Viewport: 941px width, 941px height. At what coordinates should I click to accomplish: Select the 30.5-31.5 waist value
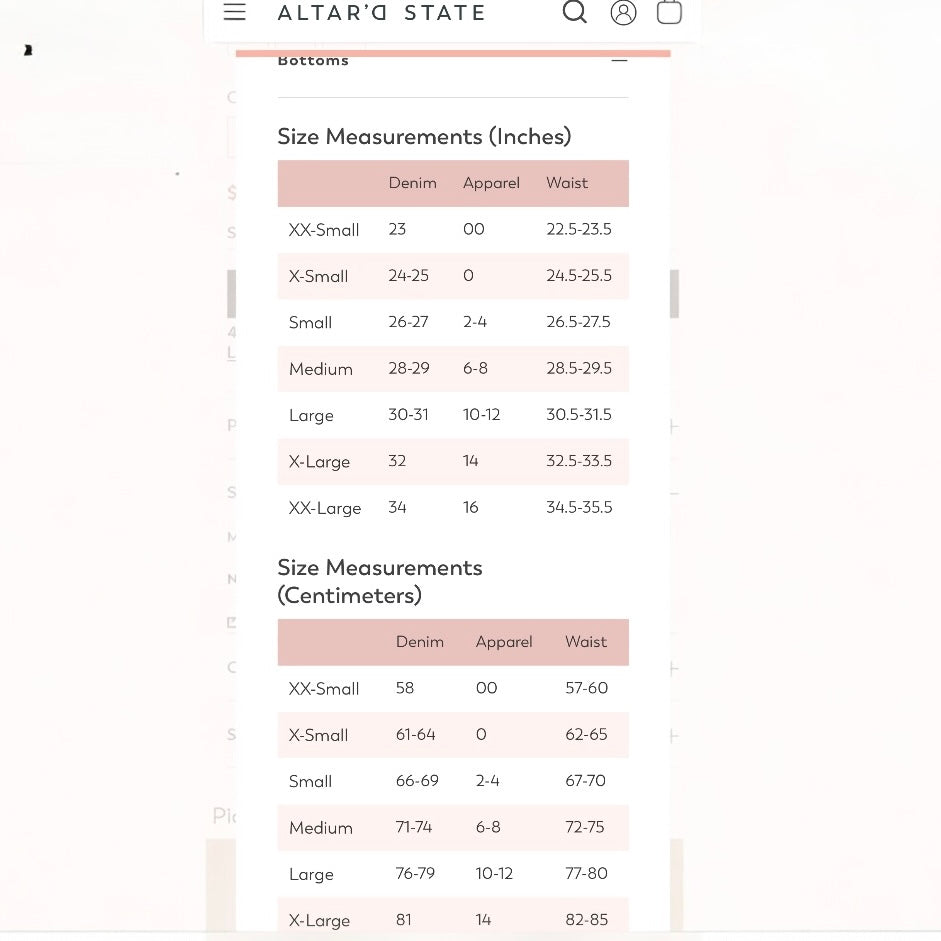[578, 415]
